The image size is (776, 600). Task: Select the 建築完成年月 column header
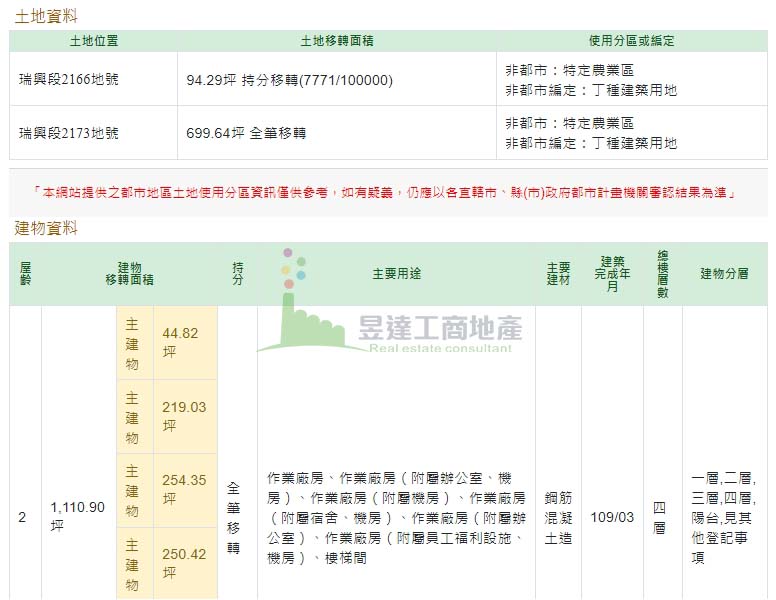pyautogui.click(x=612, y=274)
